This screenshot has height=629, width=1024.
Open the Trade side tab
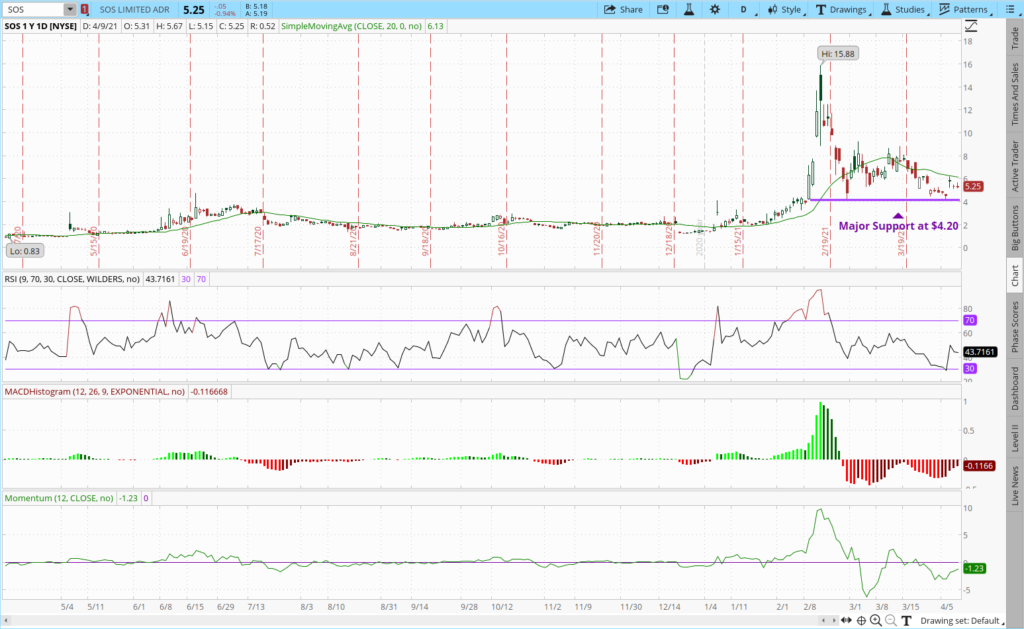tap(1015, 38)
